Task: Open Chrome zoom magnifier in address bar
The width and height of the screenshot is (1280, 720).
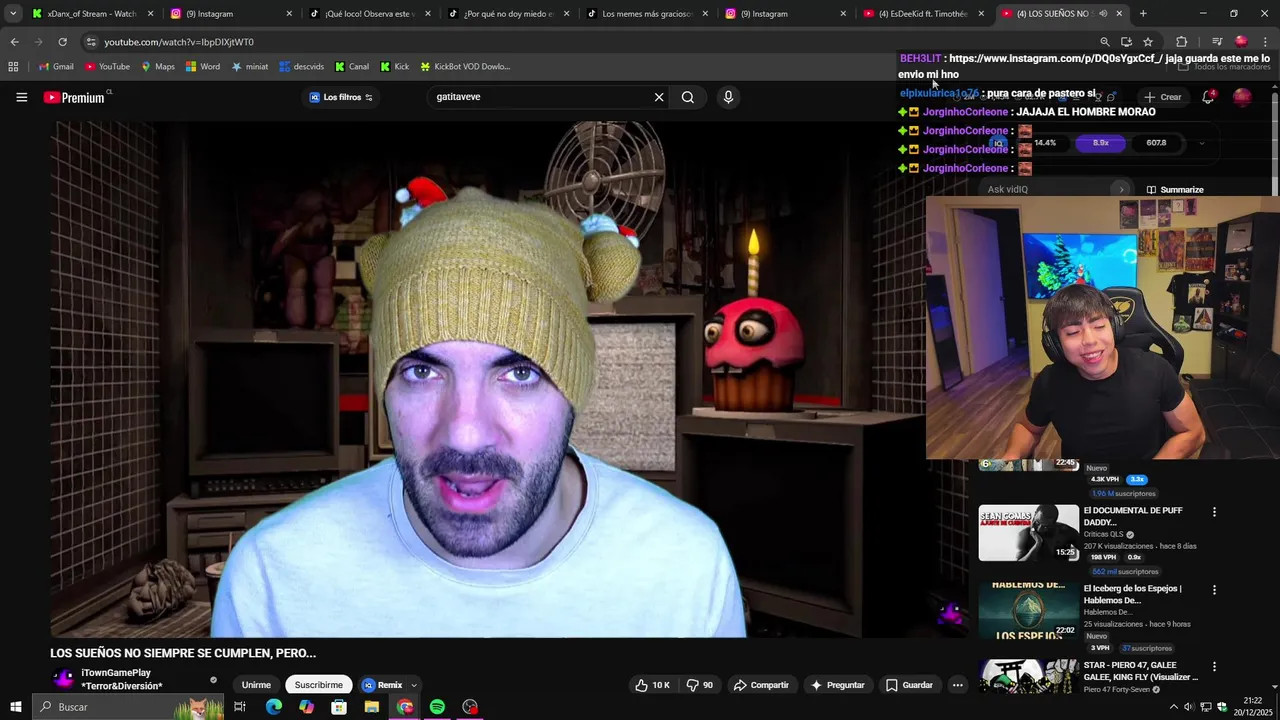Action: tap(1104, 42)
